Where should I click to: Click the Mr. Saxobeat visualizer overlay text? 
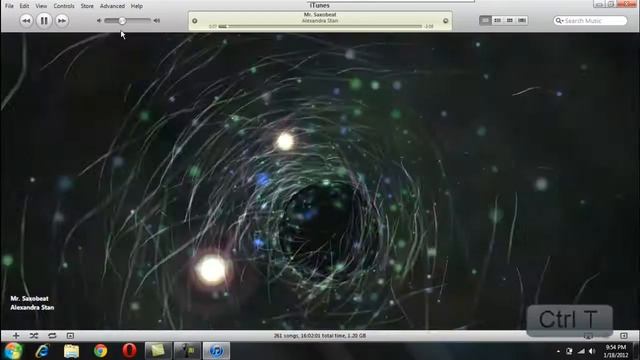[29, 298]
